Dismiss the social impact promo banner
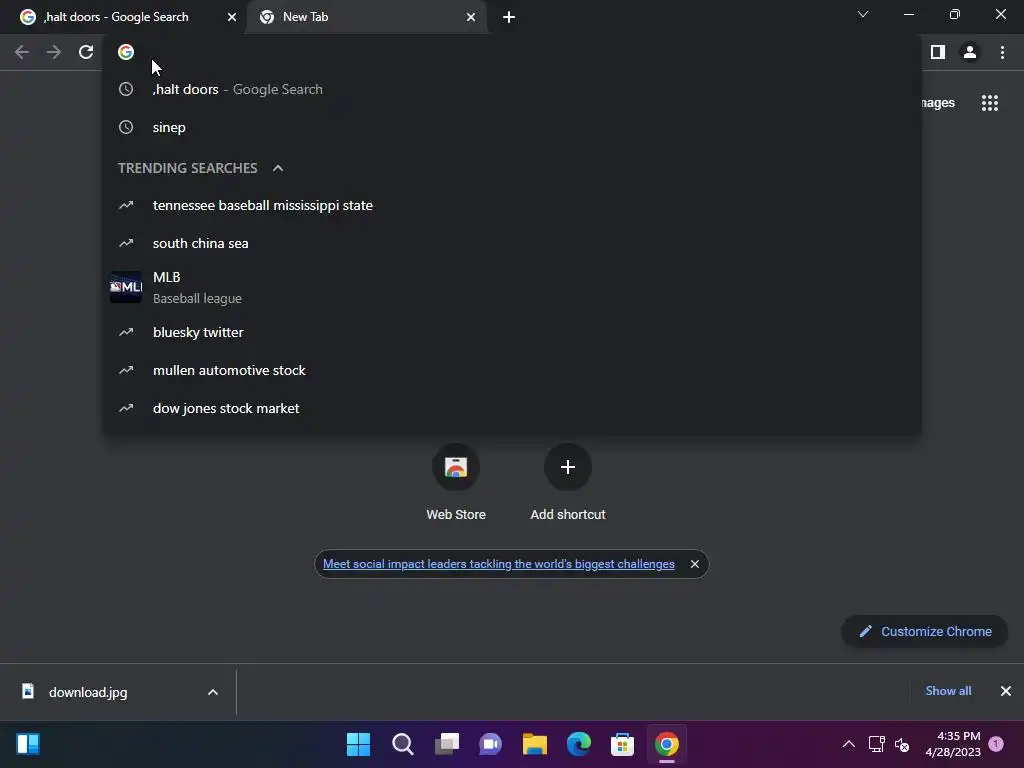The width and height of the screenshot is (1024, 768). click(695, 564)
